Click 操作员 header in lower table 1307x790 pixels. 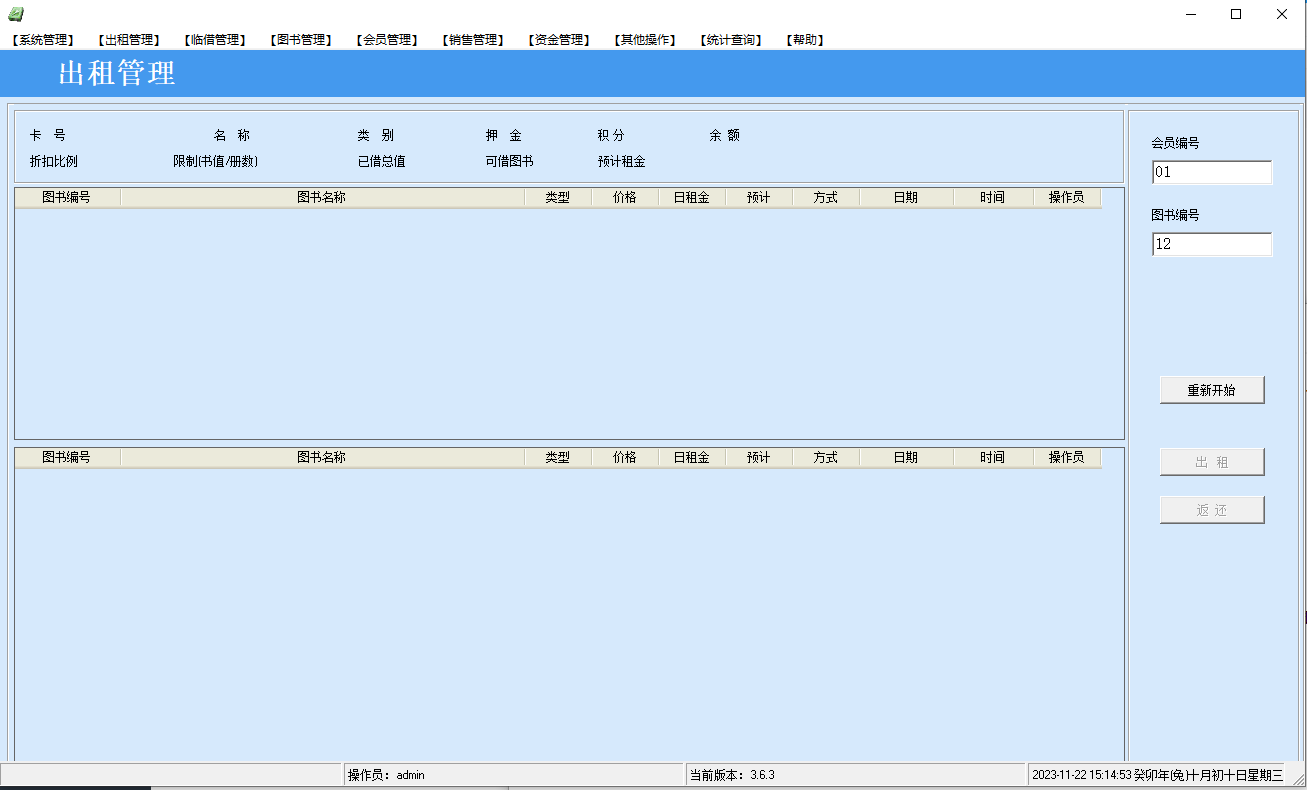pyautogui.click(x=1067, y=457)
